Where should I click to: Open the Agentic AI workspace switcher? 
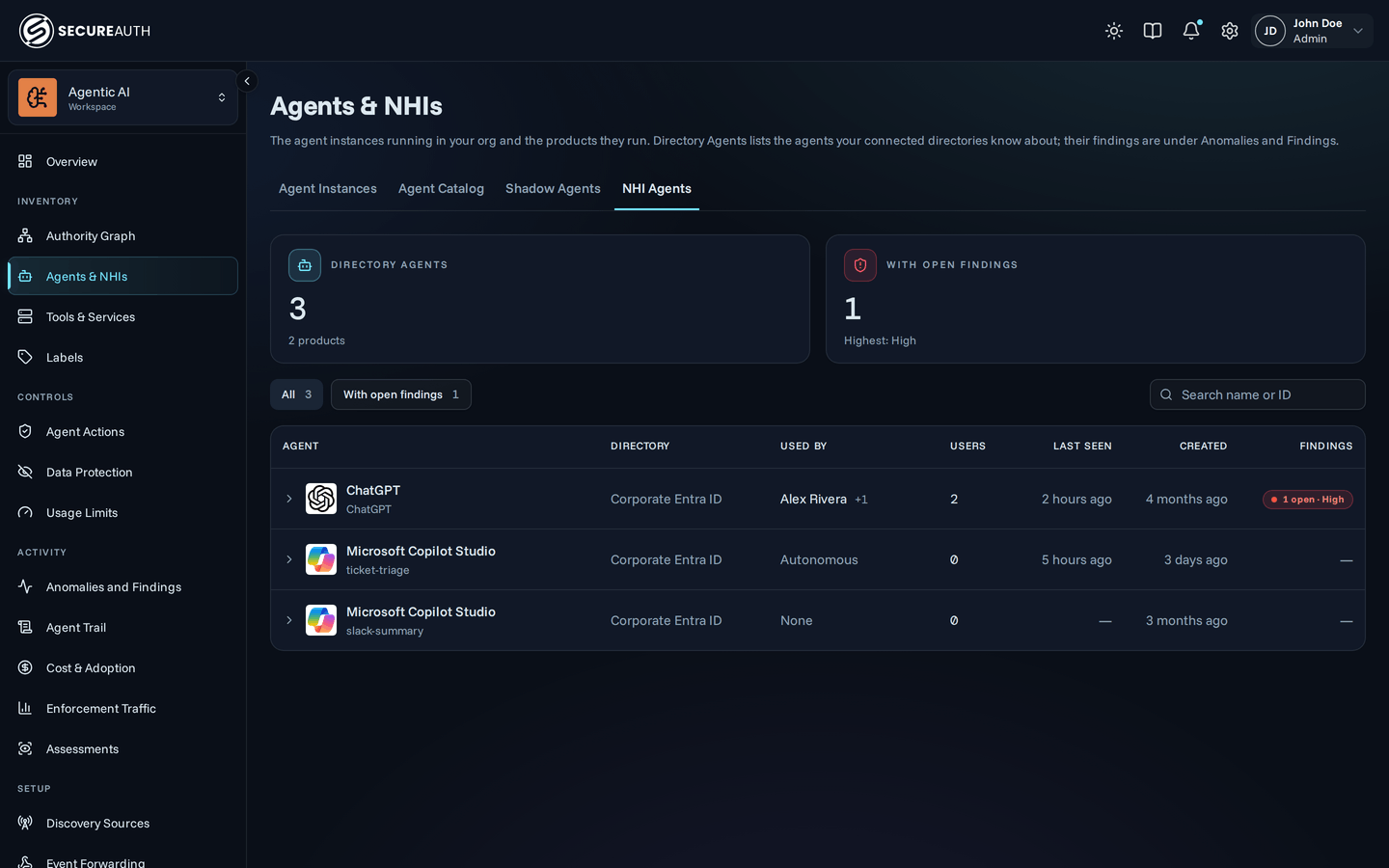point(123,97)
